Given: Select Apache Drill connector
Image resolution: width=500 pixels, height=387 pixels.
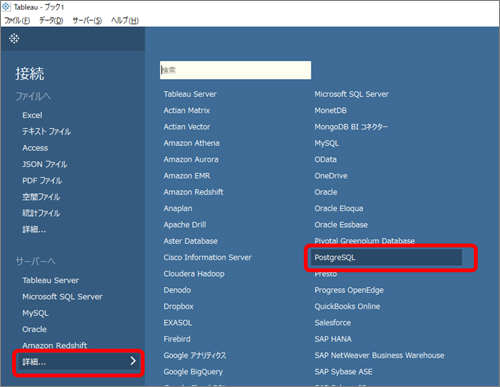Looking at the screenshot, I should (x=185, y=225).
